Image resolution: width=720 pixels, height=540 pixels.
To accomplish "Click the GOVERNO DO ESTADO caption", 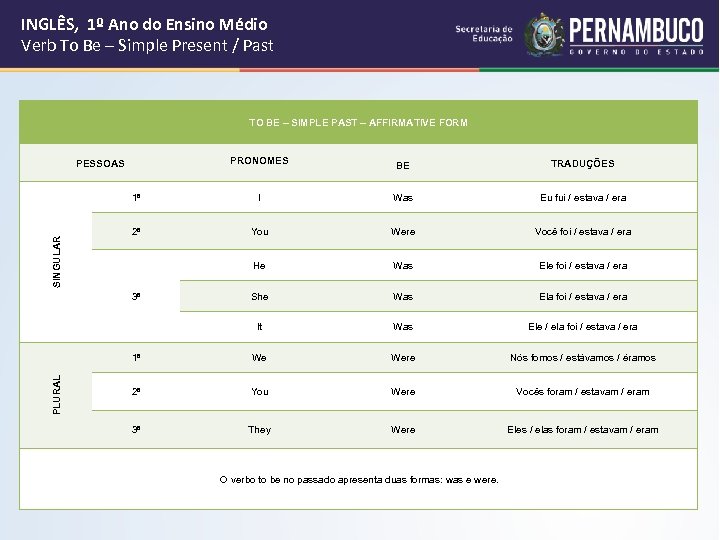I will [x=634, y=52].
